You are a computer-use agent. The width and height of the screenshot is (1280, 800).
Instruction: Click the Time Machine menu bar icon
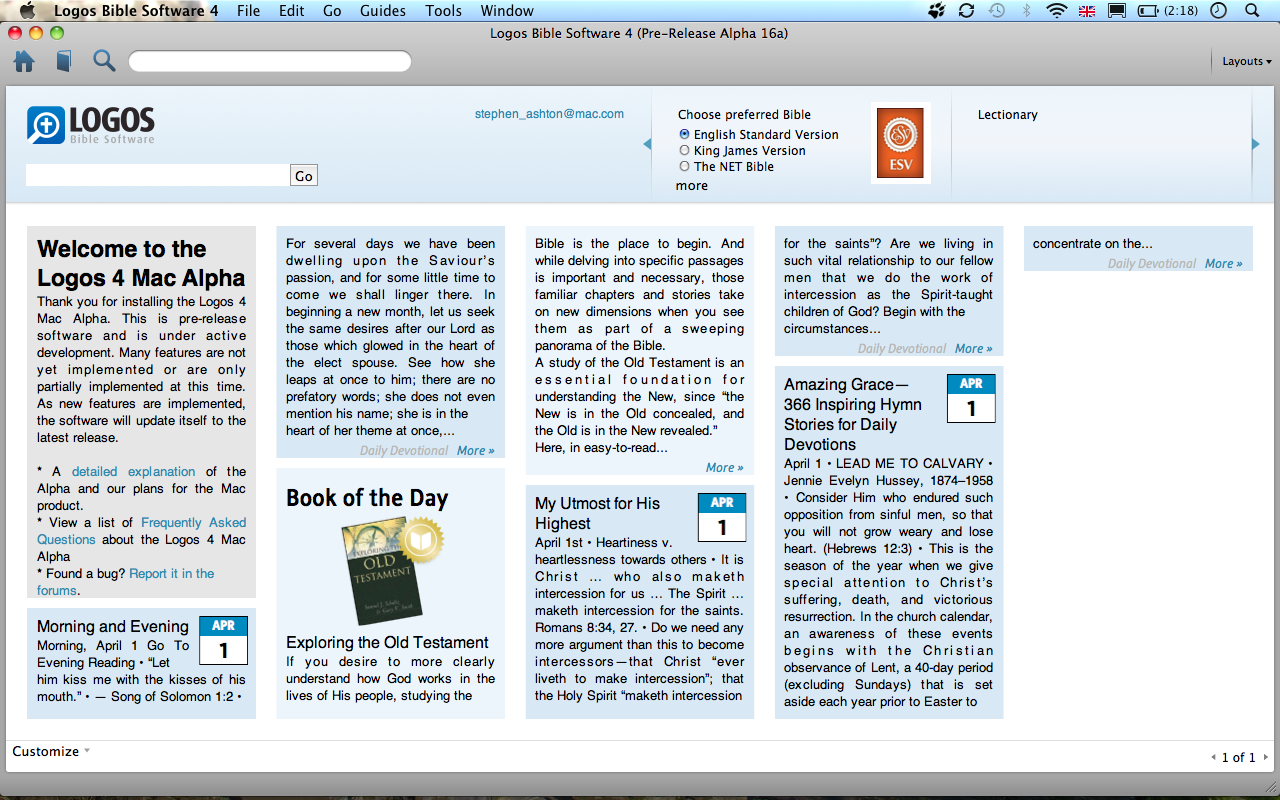click(x=997, y=11)
